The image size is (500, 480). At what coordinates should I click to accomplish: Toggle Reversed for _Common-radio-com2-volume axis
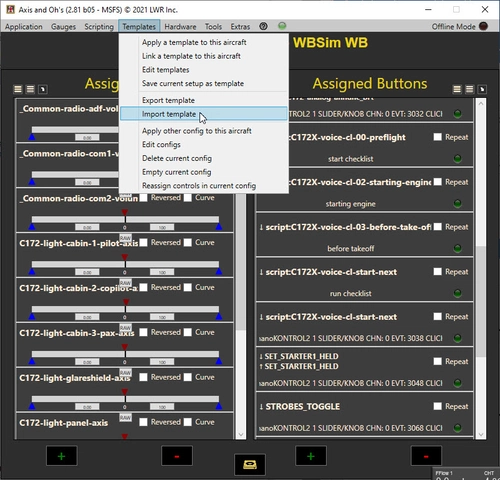point(143,198)
